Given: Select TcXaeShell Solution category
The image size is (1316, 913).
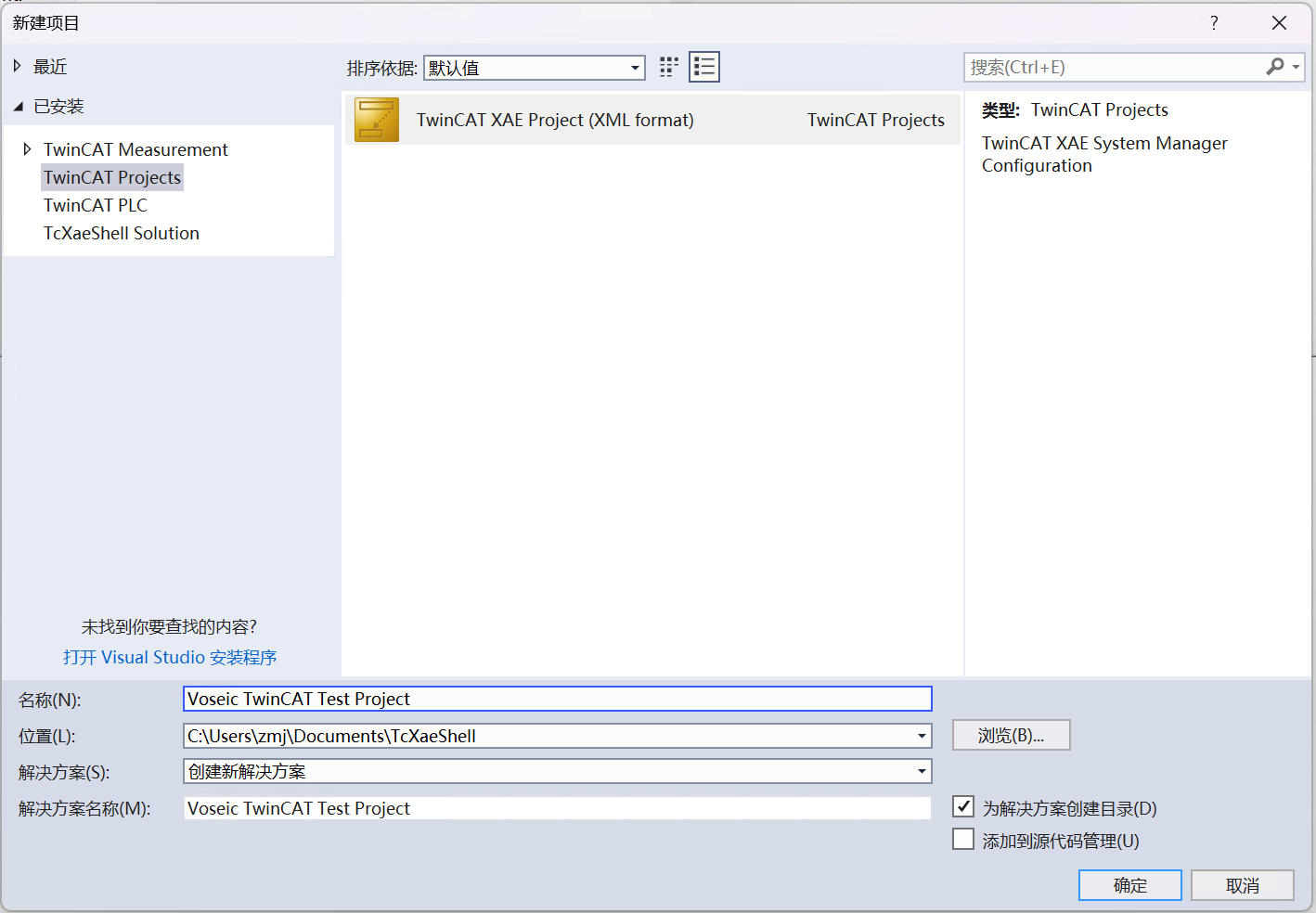Looking at the screenshot, I should point(122,233).
